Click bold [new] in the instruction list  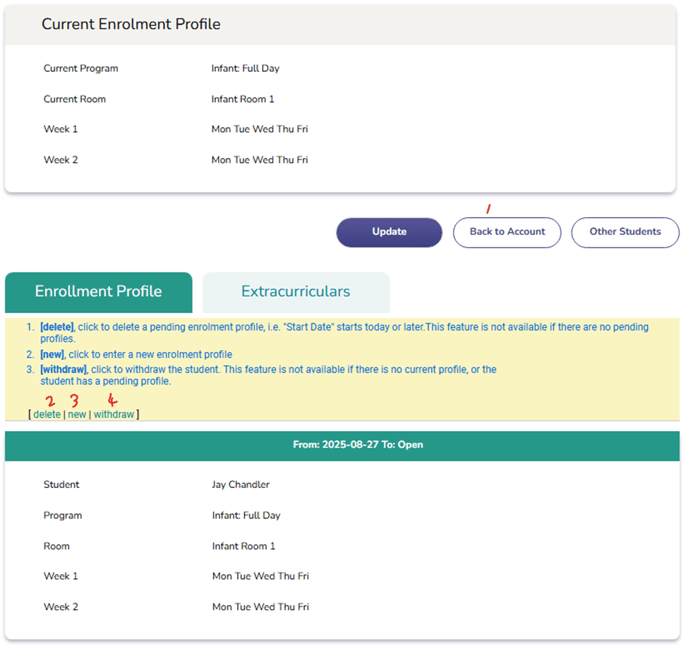[52, 354]
